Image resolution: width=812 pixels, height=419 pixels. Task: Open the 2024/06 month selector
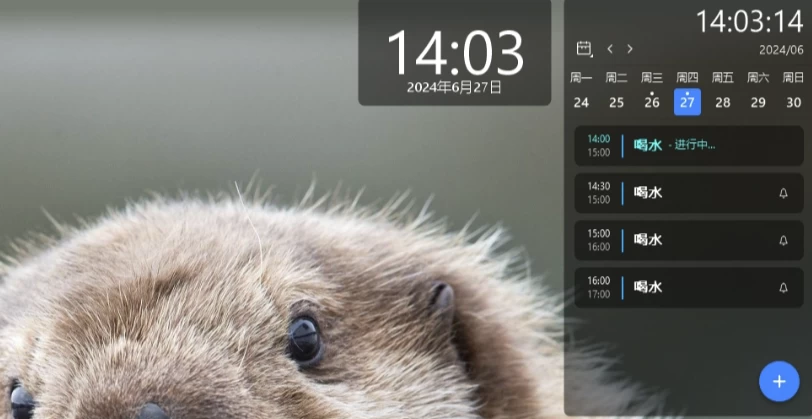[x=780, y=49]
